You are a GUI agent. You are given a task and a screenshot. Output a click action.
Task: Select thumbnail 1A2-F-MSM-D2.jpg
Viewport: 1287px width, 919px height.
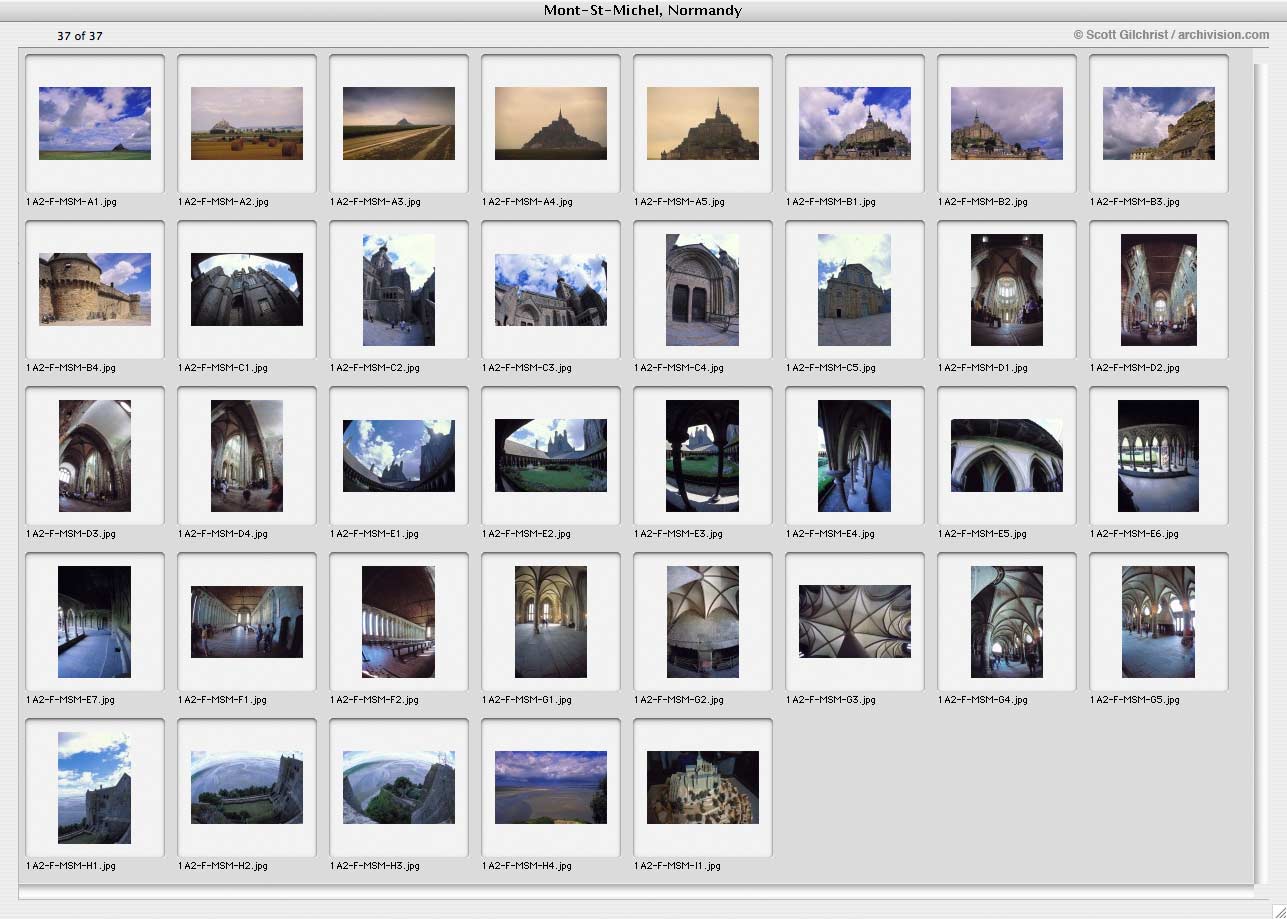(1159, 289)
